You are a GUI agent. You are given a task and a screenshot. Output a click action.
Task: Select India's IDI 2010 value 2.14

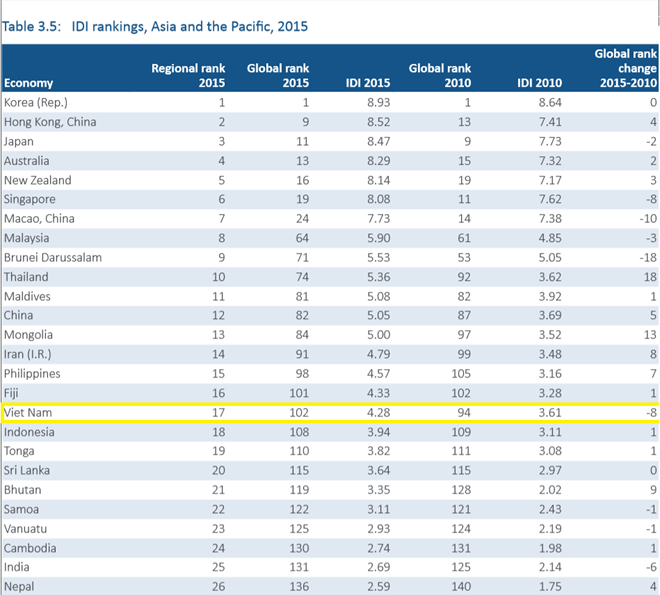click(x=550, y=567)
